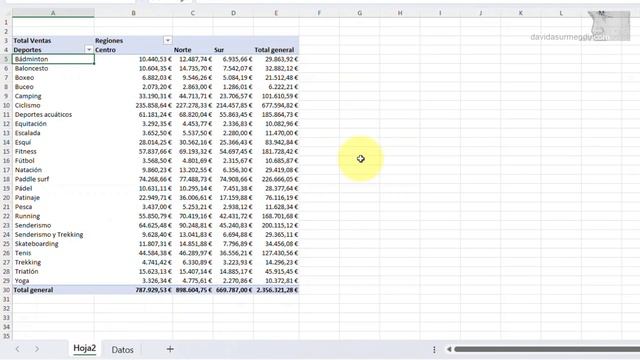Select the Senderismo y Trekking cell
Image resolution: width=640 pixels, height=360 pixels.
coord(53,234)
